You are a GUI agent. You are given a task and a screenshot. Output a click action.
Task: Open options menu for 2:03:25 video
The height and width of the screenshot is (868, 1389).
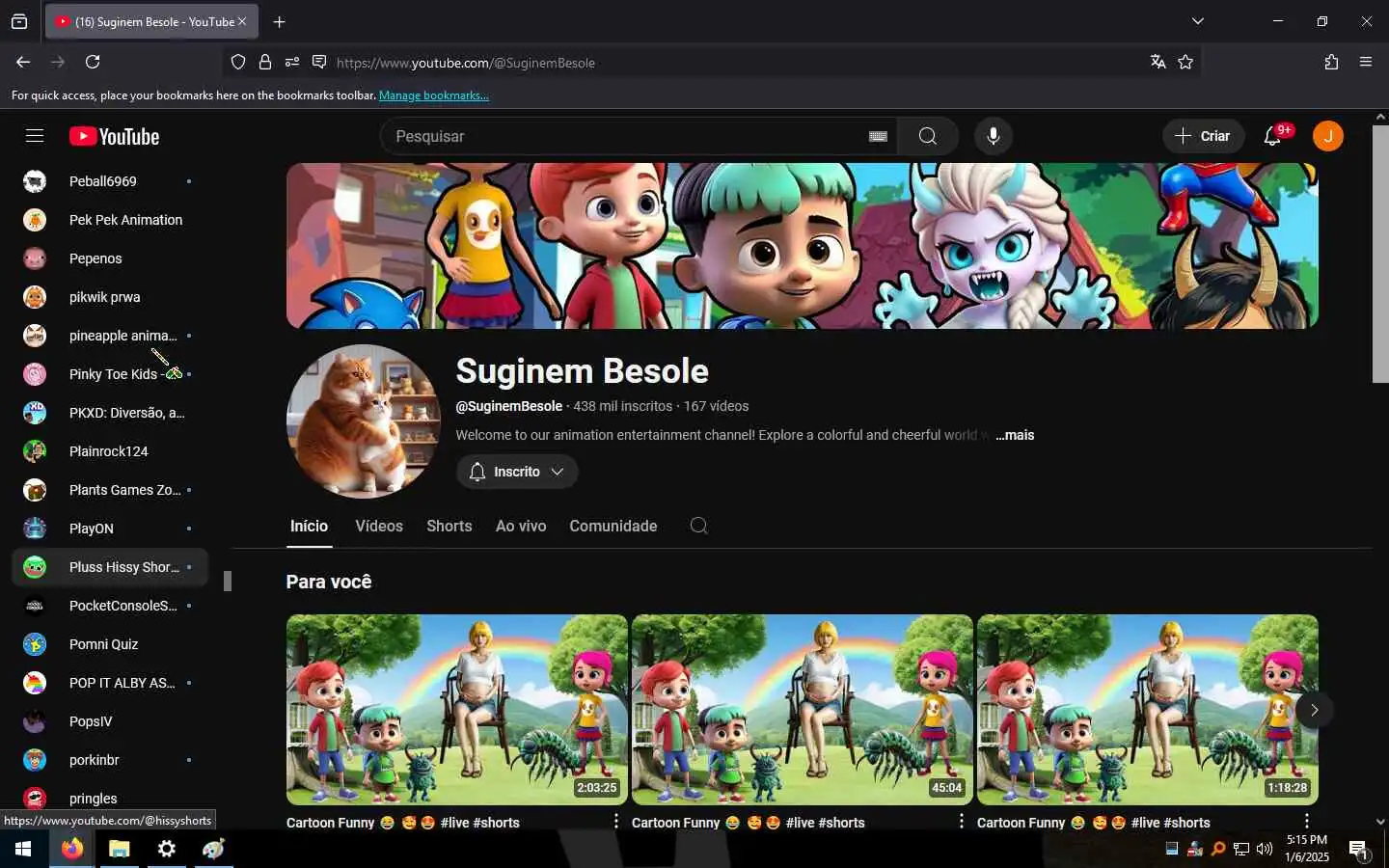(x=616, y=821)
